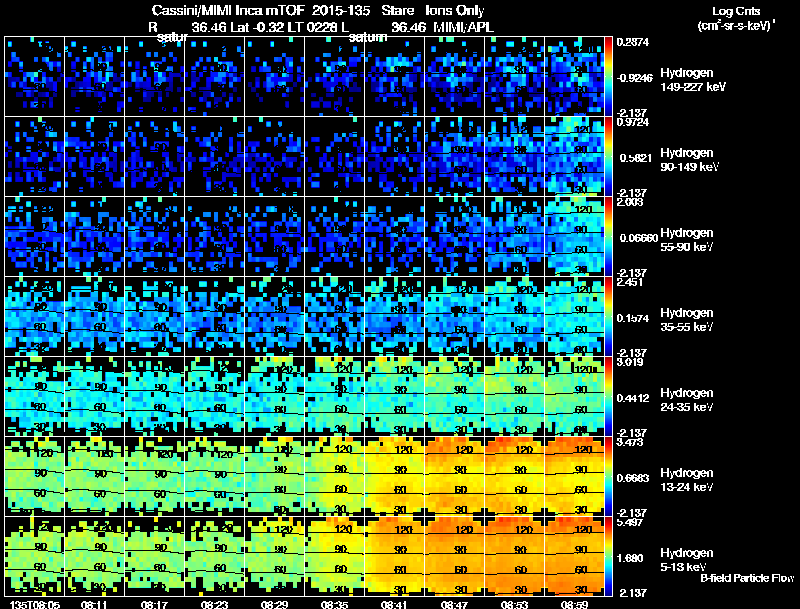Click the 08:53 time axis label
The image size is (800, 609).
514,605
